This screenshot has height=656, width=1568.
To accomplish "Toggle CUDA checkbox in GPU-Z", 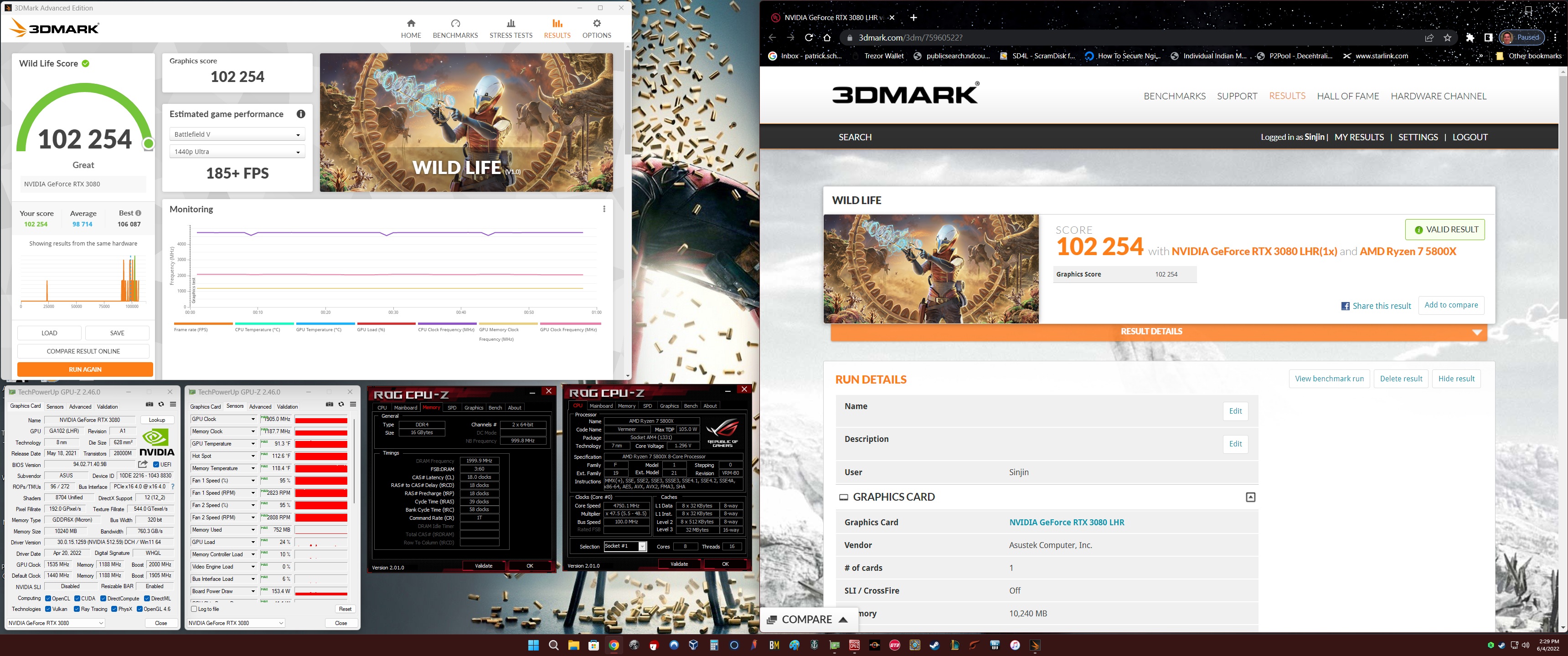I will 77,598.
